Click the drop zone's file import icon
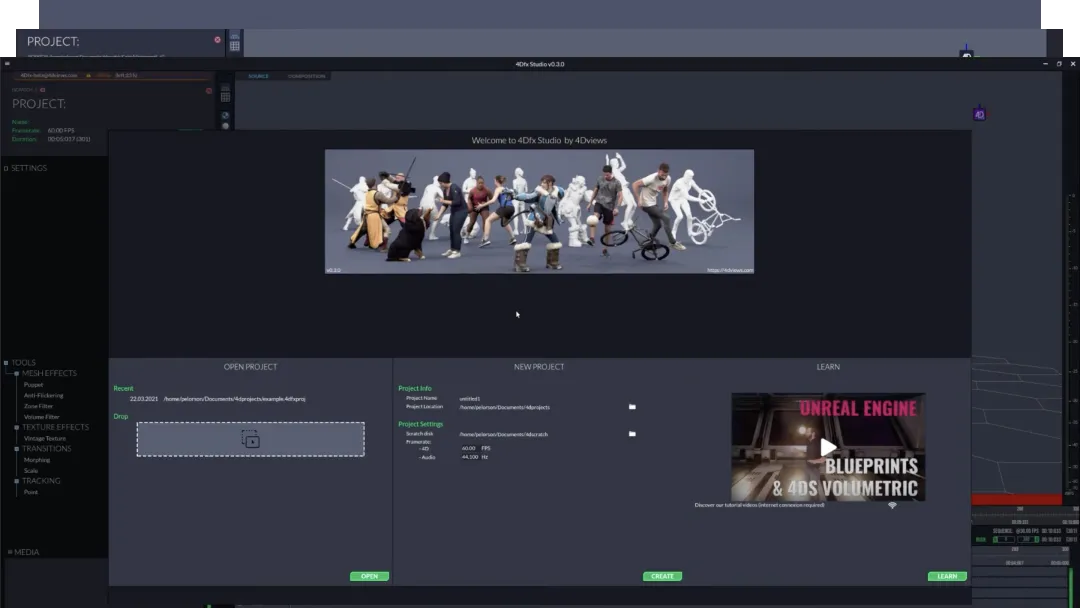 pos(251,439)
